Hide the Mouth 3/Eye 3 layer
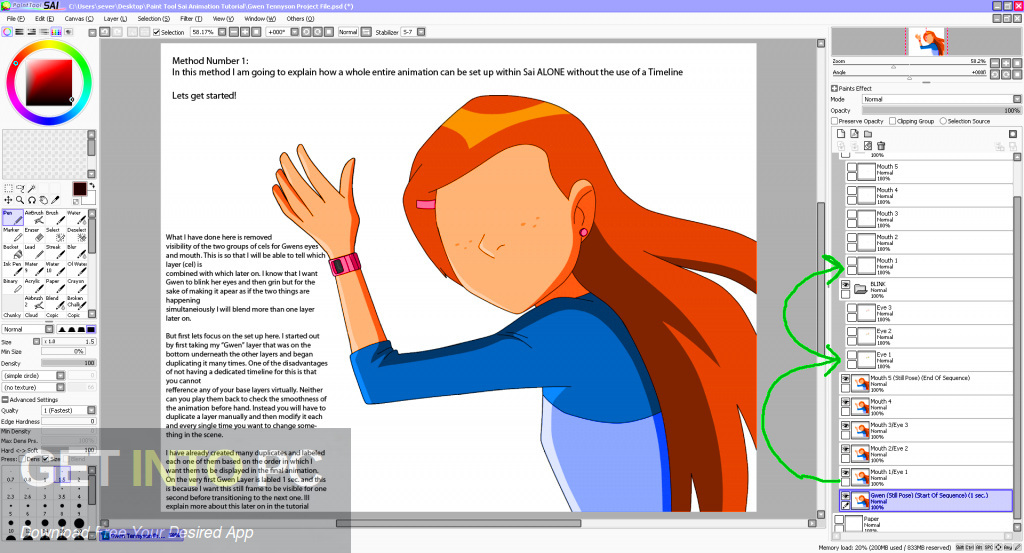Viewport: 1024px width, 553px height. [x=845, y=426]
